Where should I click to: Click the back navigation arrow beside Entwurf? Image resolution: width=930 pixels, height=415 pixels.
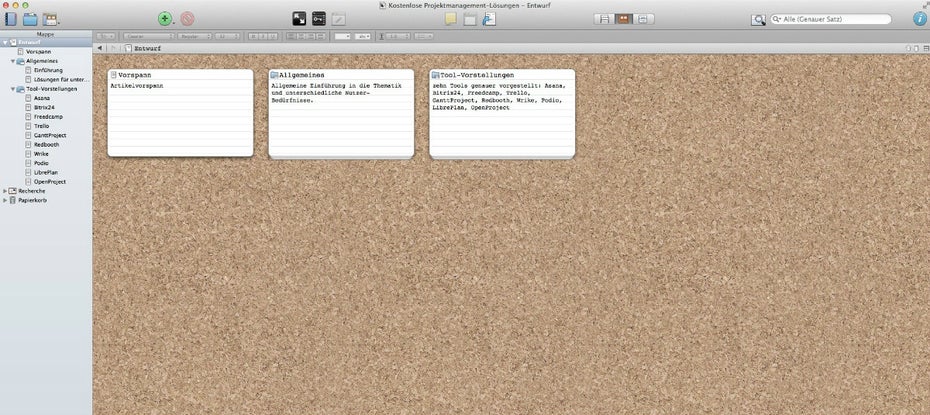[99, 48]
